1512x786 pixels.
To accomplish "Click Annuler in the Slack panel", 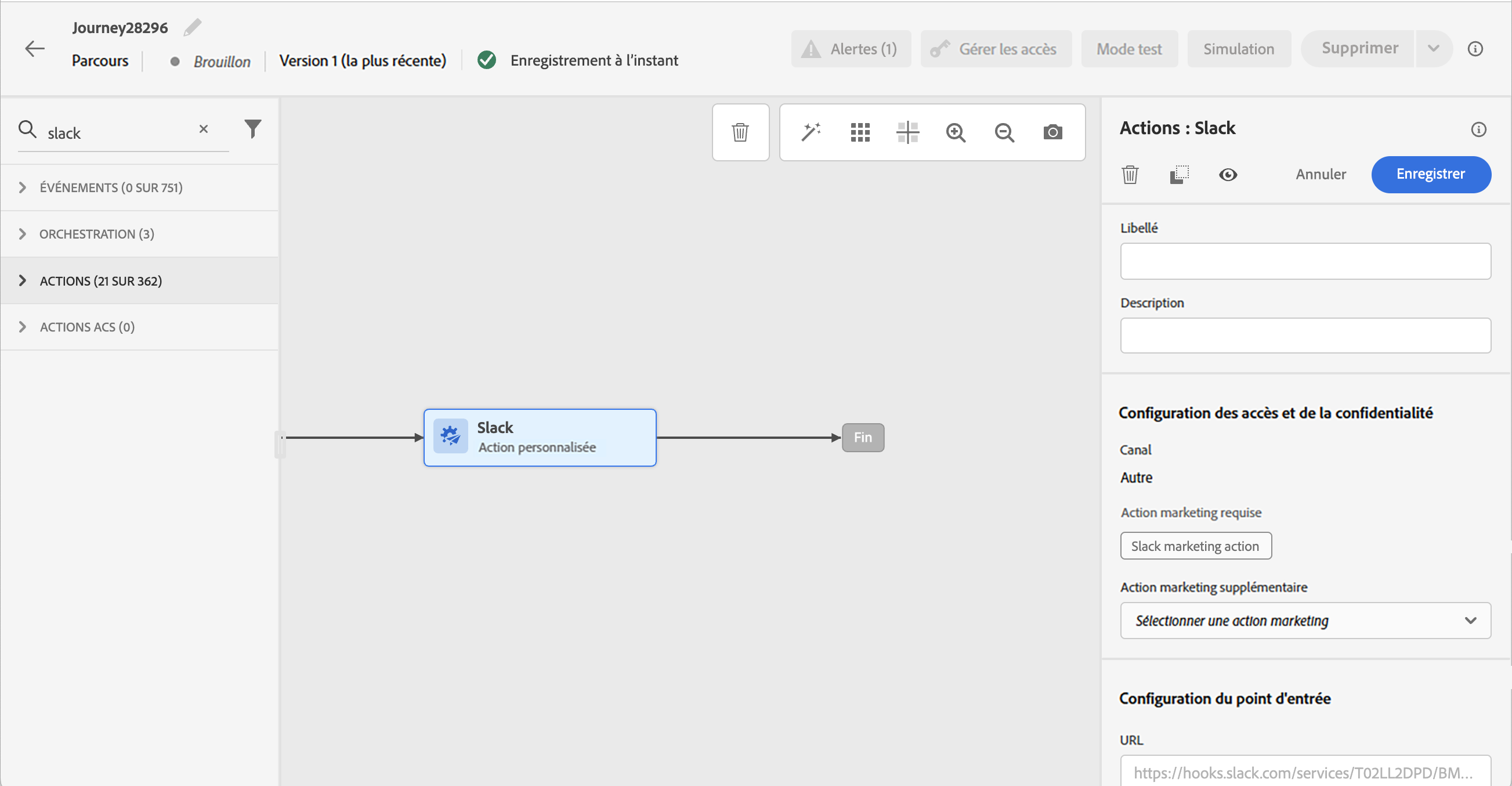I will [1321, 174].
